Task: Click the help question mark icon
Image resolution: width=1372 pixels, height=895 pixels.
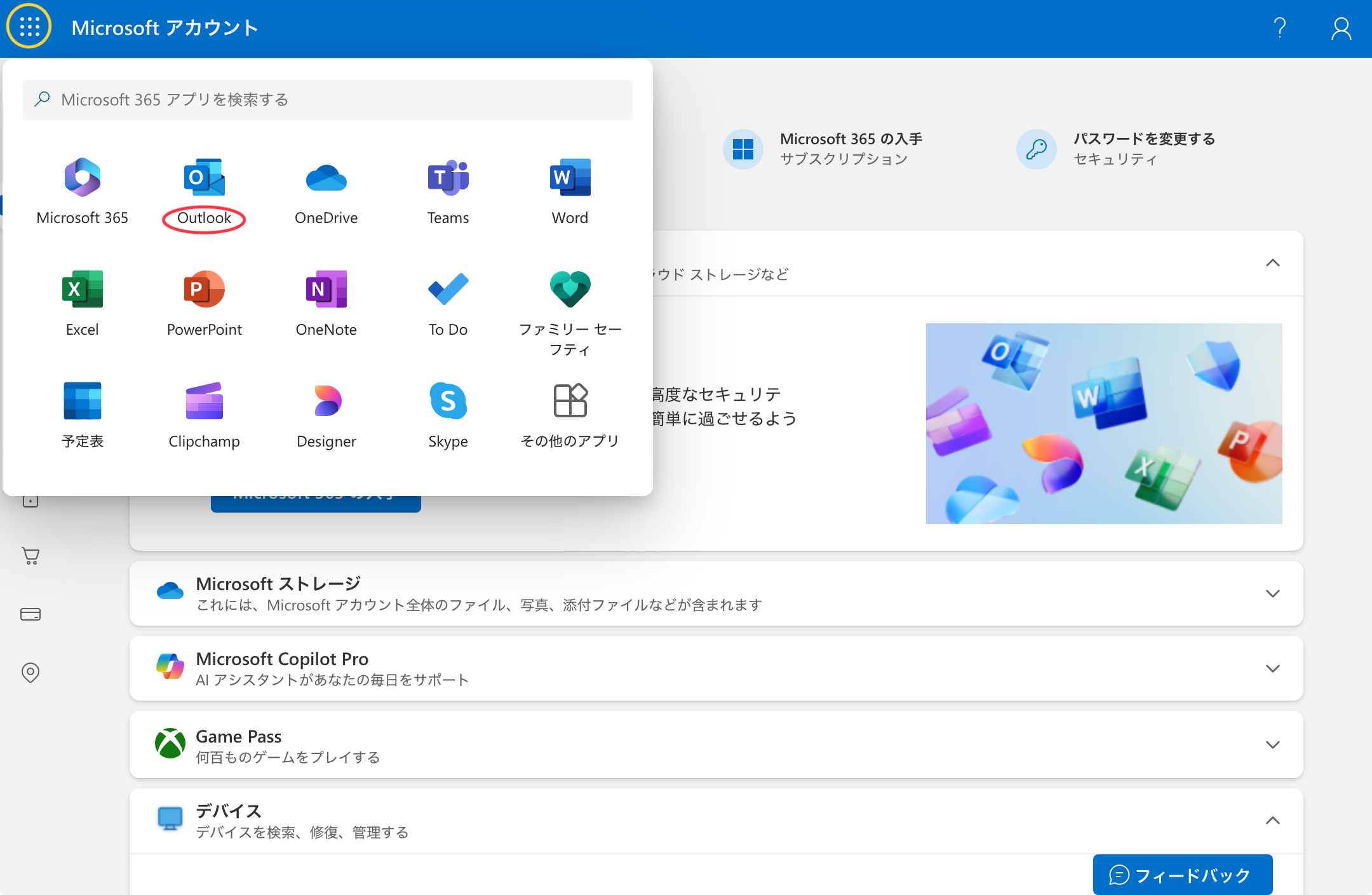Action: click(x=1280, y=28)
